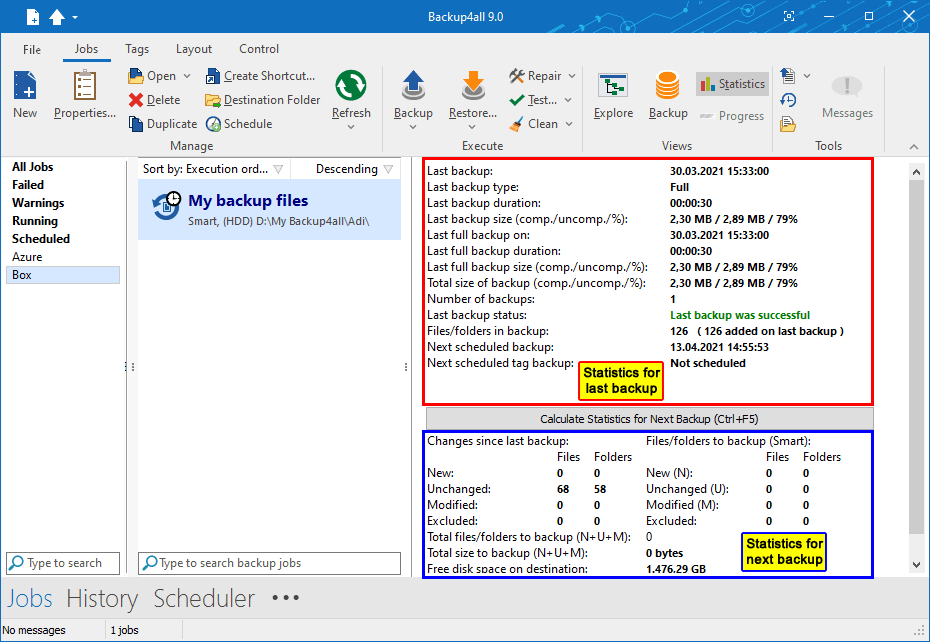The width and height of the screenshot is (930, 642).
Task: Open the Scheduler navigation page
Action: (x=204, y=598)
